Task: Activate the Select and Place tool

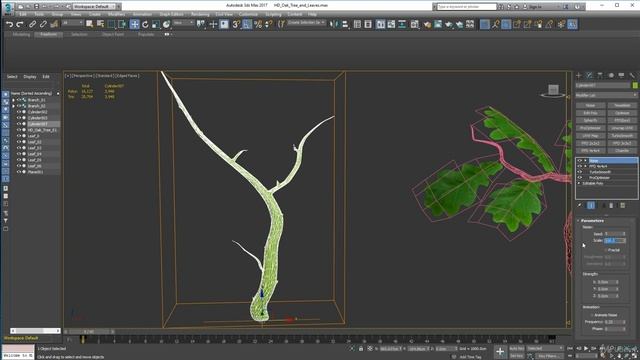Action: [x=166, y=24]
